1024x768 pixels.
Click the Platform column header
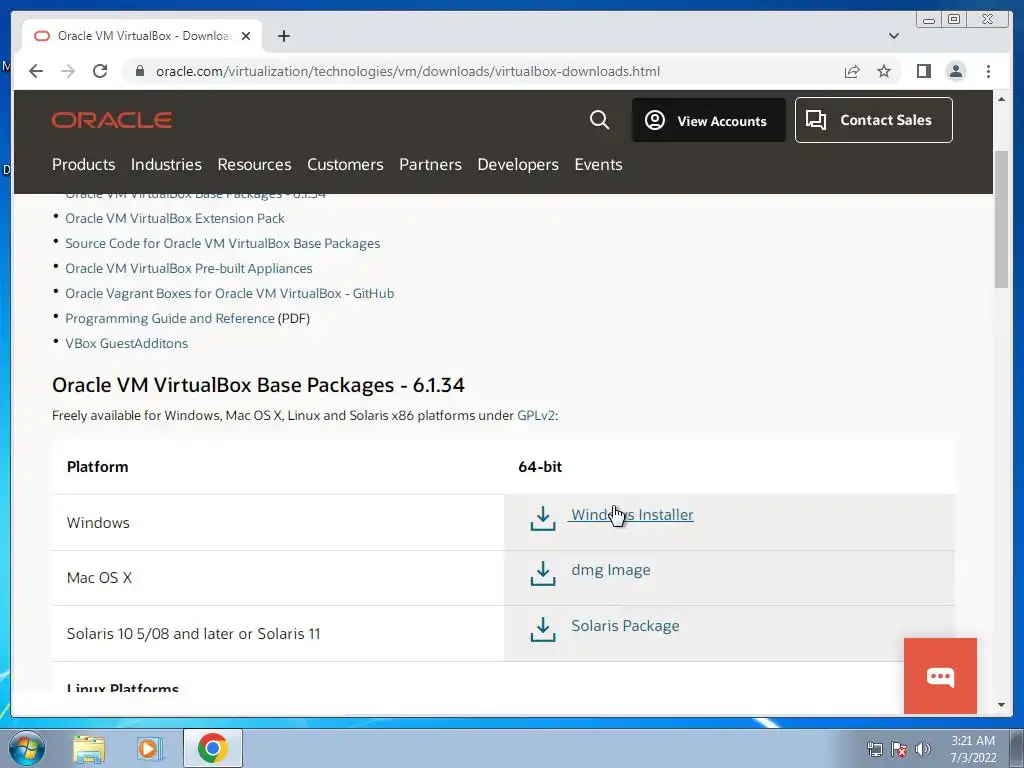(97, 467)
